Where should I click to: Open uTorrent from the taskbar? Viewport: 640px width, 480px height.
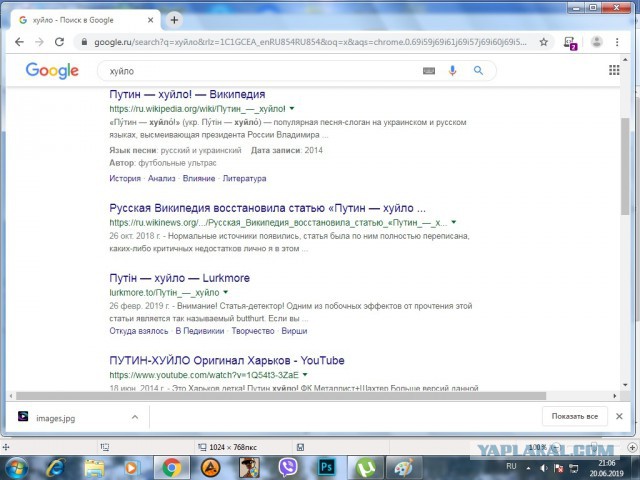point(366,468)
